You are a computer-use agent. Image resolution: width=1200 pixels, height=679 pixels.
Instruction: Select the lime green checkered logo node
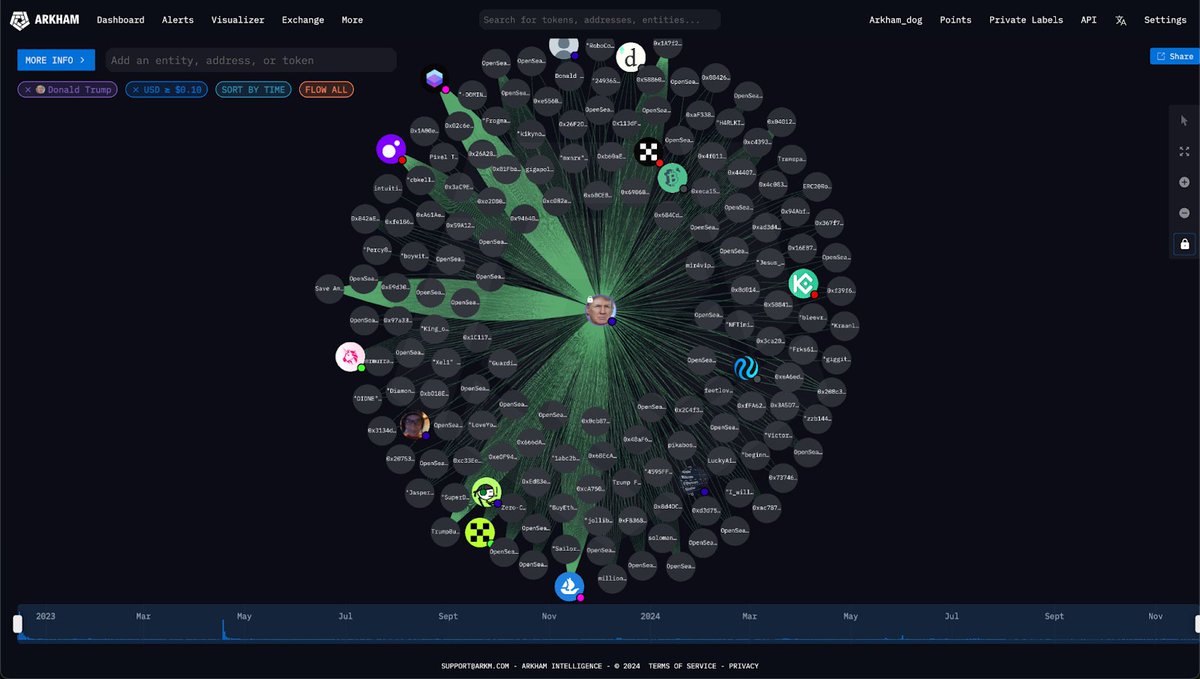[x=480, y=532]
